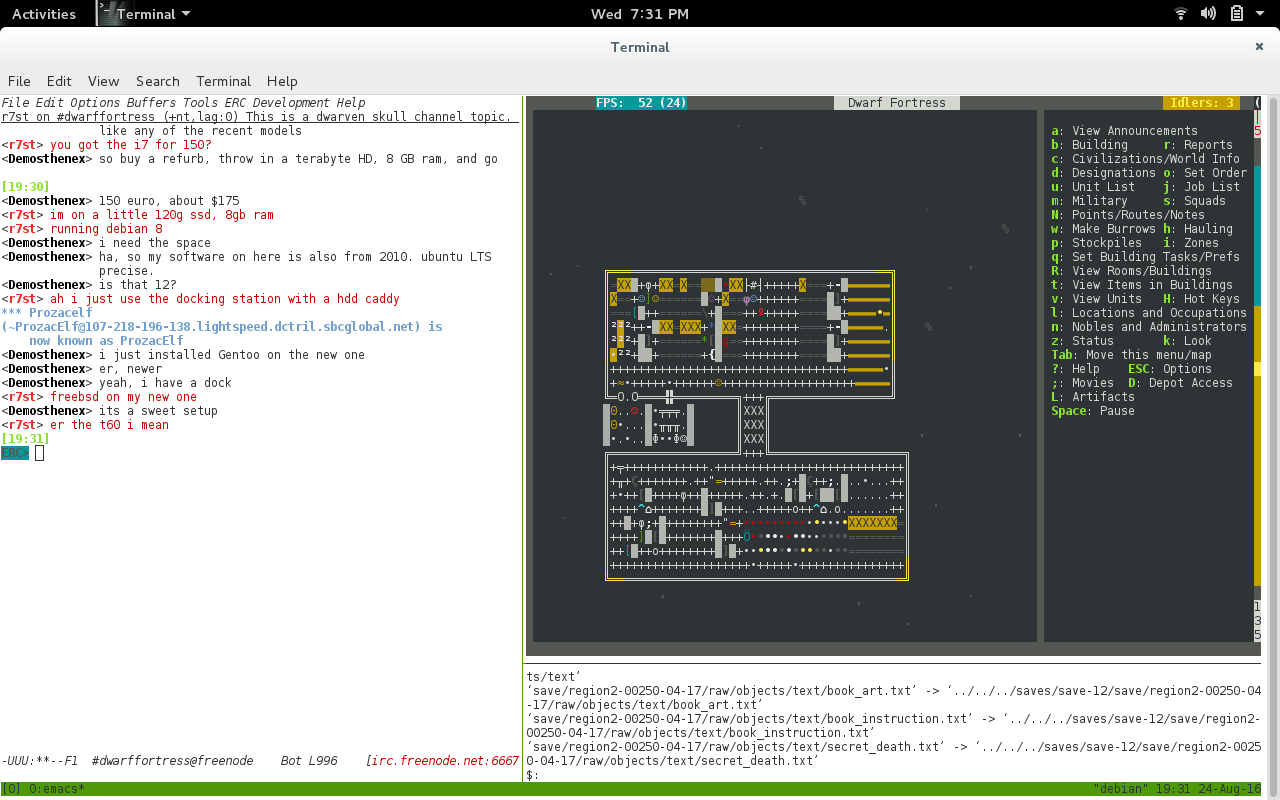This screenshot has height=800, width=1280.
Task: Click the Terminal app icon in top bar
Action: pos(107,13)
